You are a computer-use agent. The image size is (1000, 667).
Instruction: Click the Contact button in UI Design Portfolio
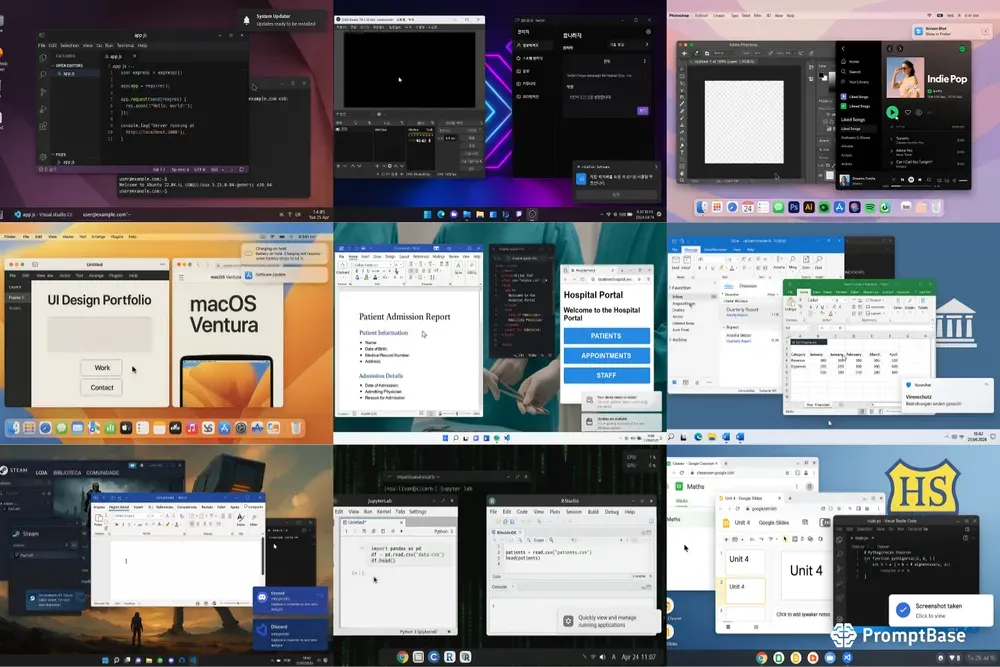(x=102, y=388)
